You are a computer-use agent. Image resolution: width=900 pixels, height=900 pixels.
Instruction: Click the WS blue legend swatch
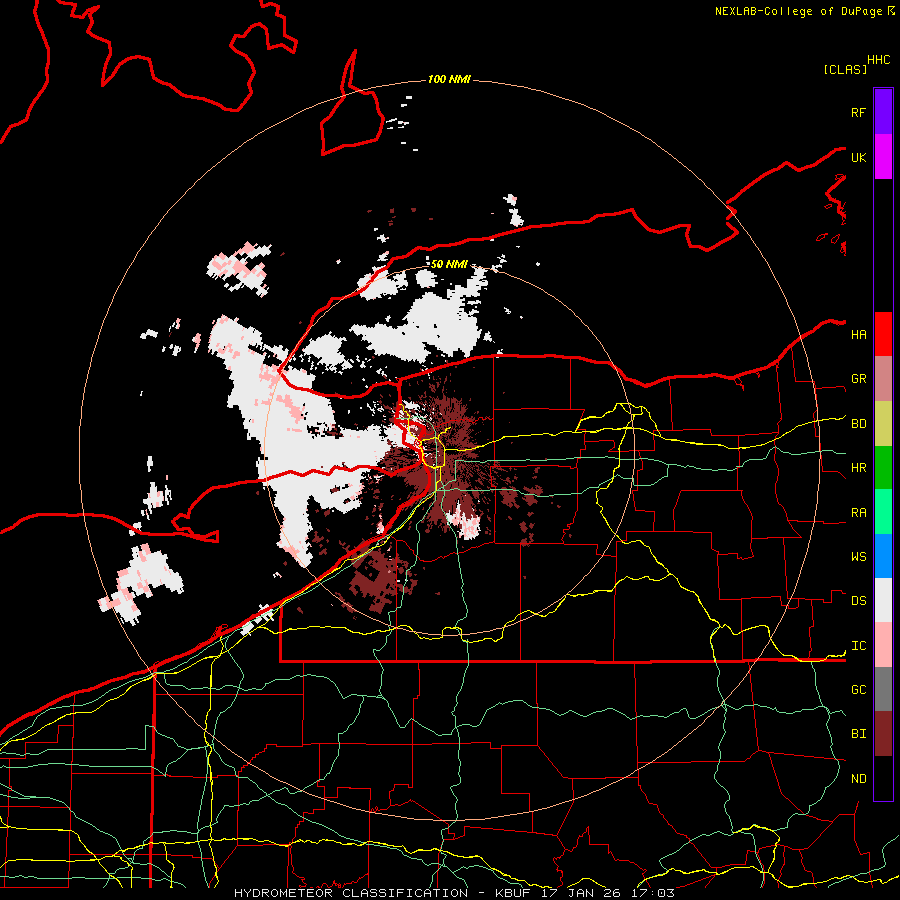point(883,556)
